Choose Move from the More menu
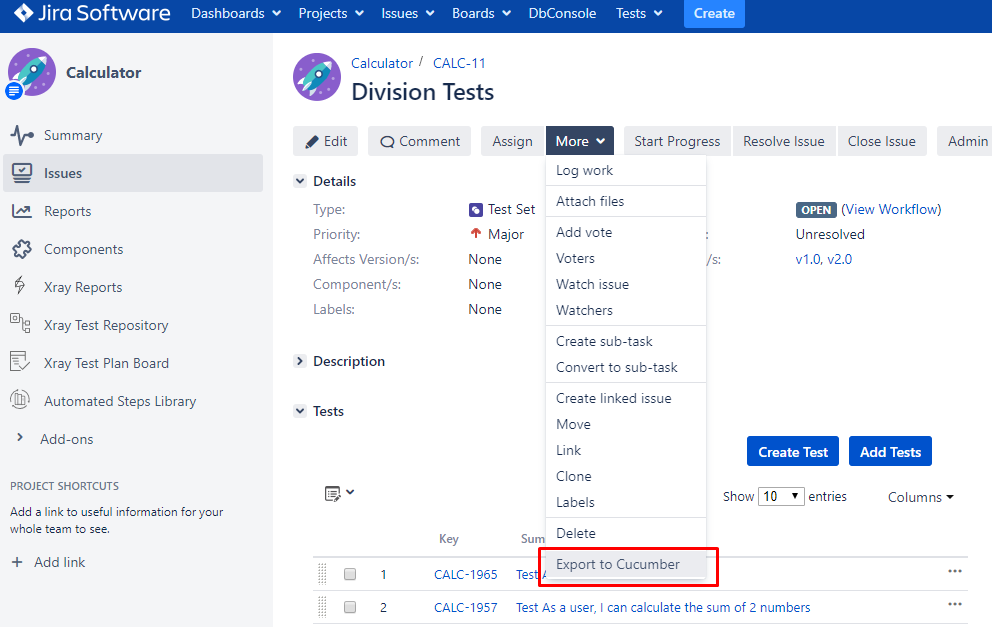Viewport: 992px width, 627px height. pyautogui.click(x=626, y=424)
